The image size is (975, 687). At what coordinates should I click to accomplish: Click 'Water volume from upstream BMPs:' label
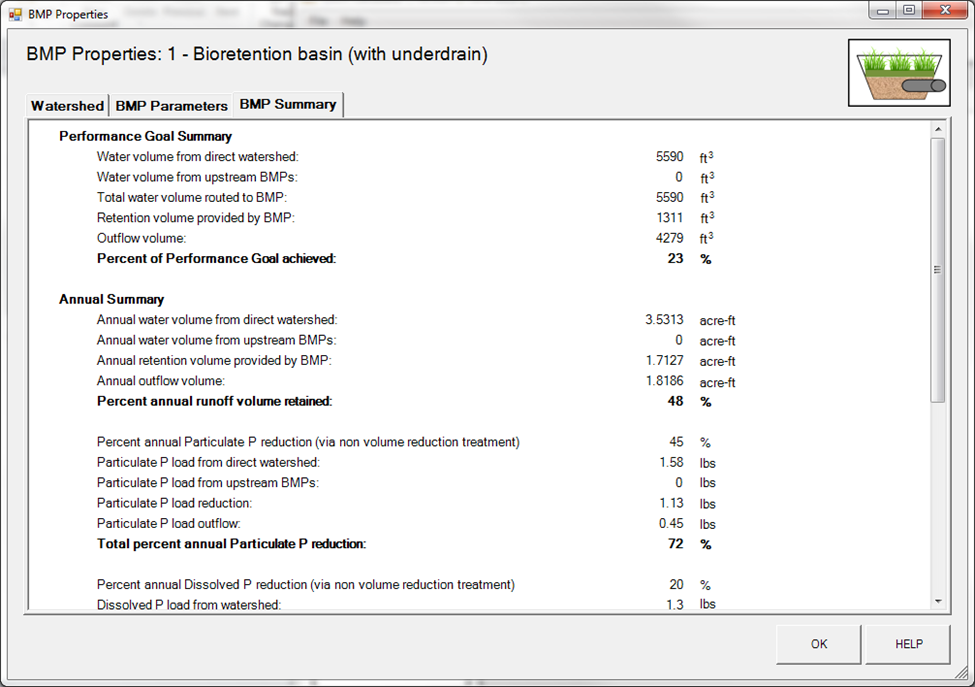(x=197, y=177)
